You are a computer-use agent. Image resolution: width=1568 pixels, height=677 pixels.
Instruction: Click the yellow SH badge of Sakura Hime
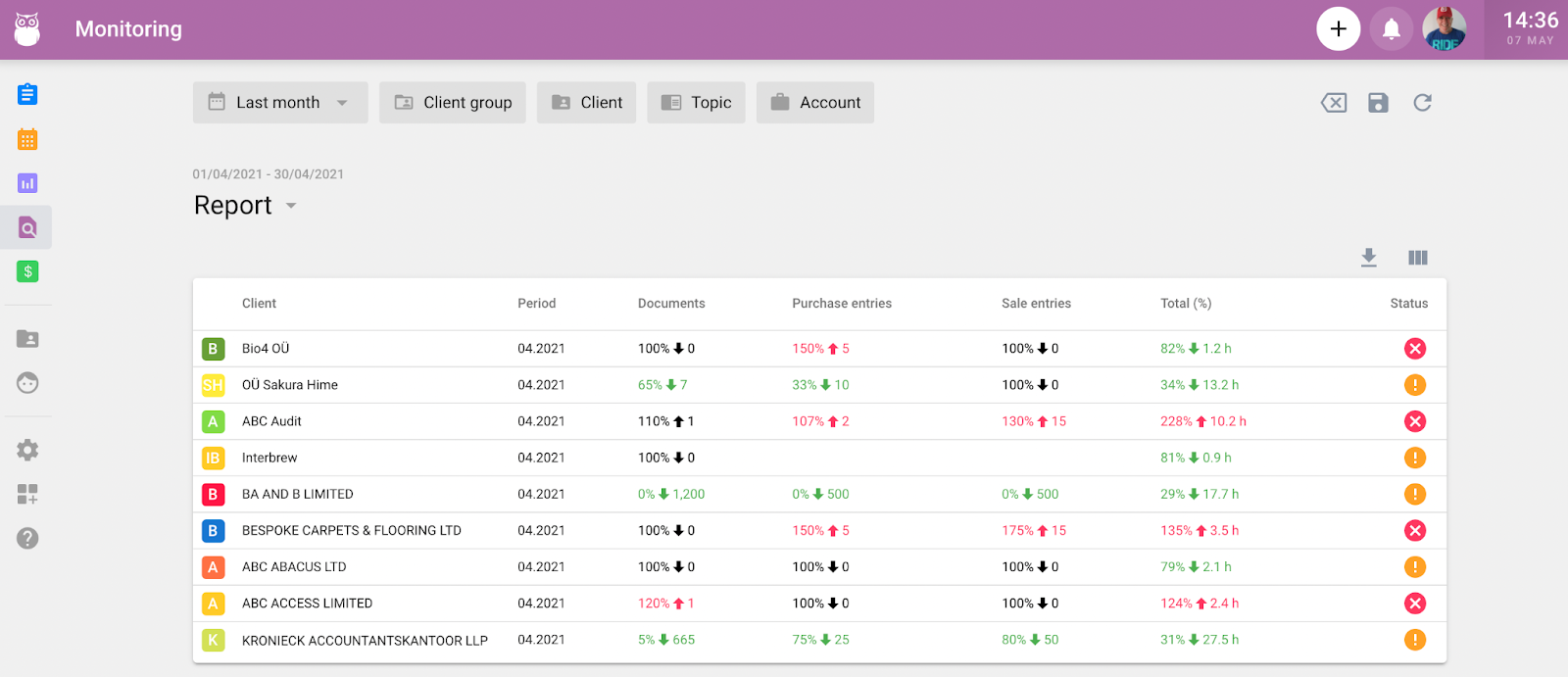(x=213, y=385)
